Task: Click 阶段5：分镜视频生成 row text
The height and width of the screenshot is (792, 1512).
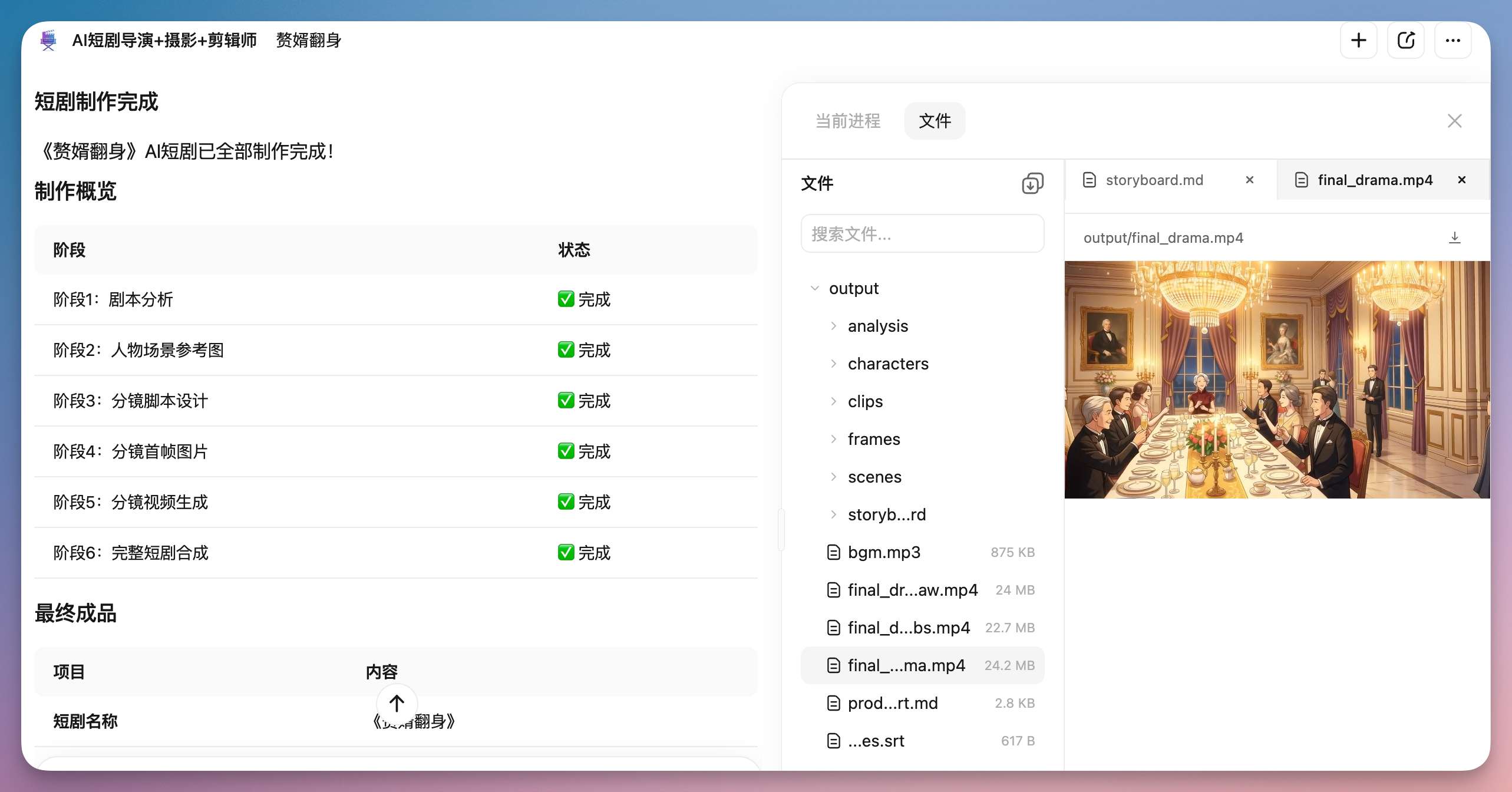Action: (131, 502)
